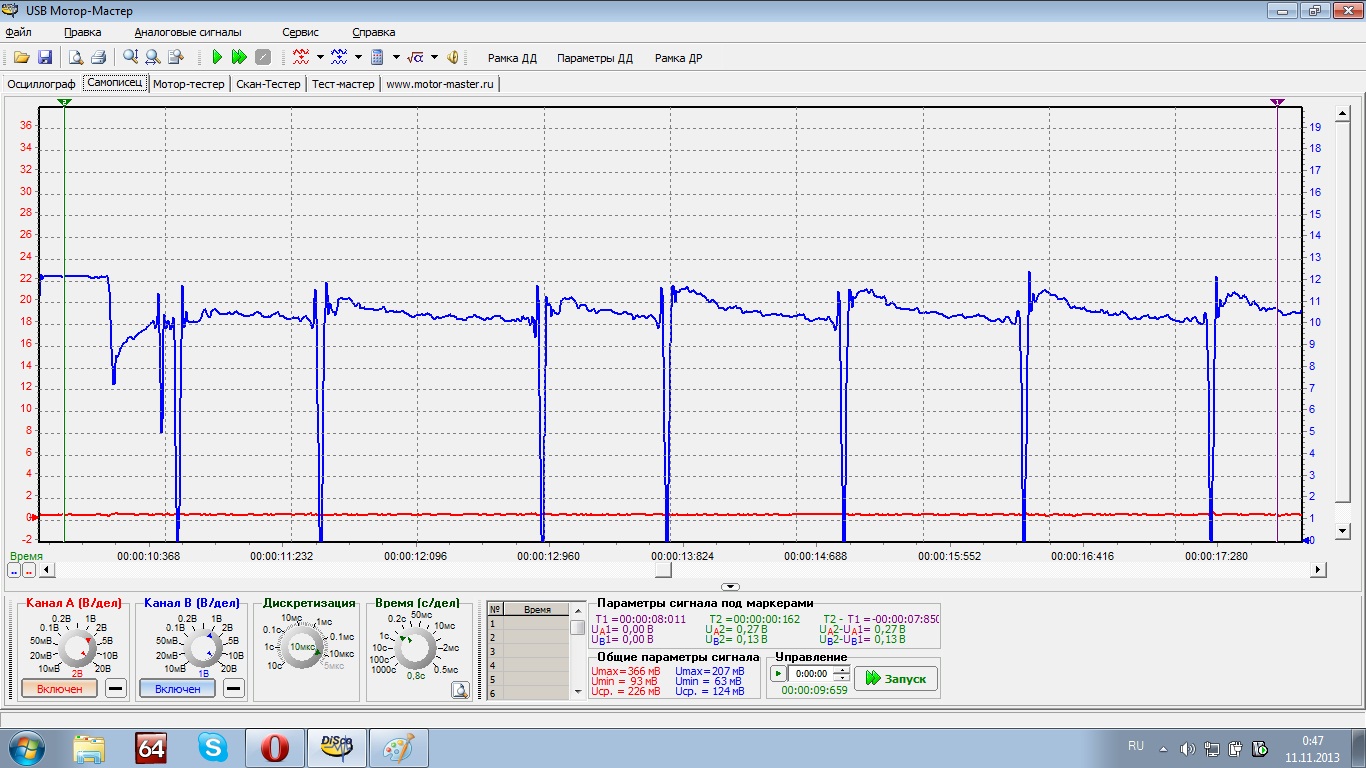Click the save floppy disk icon

(45, 58)
